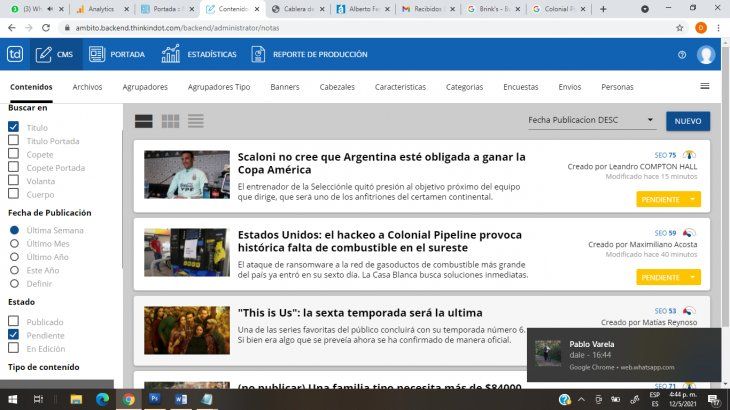
Task: Check the Volanta checkbox
Action: click(x=14, y=180)
